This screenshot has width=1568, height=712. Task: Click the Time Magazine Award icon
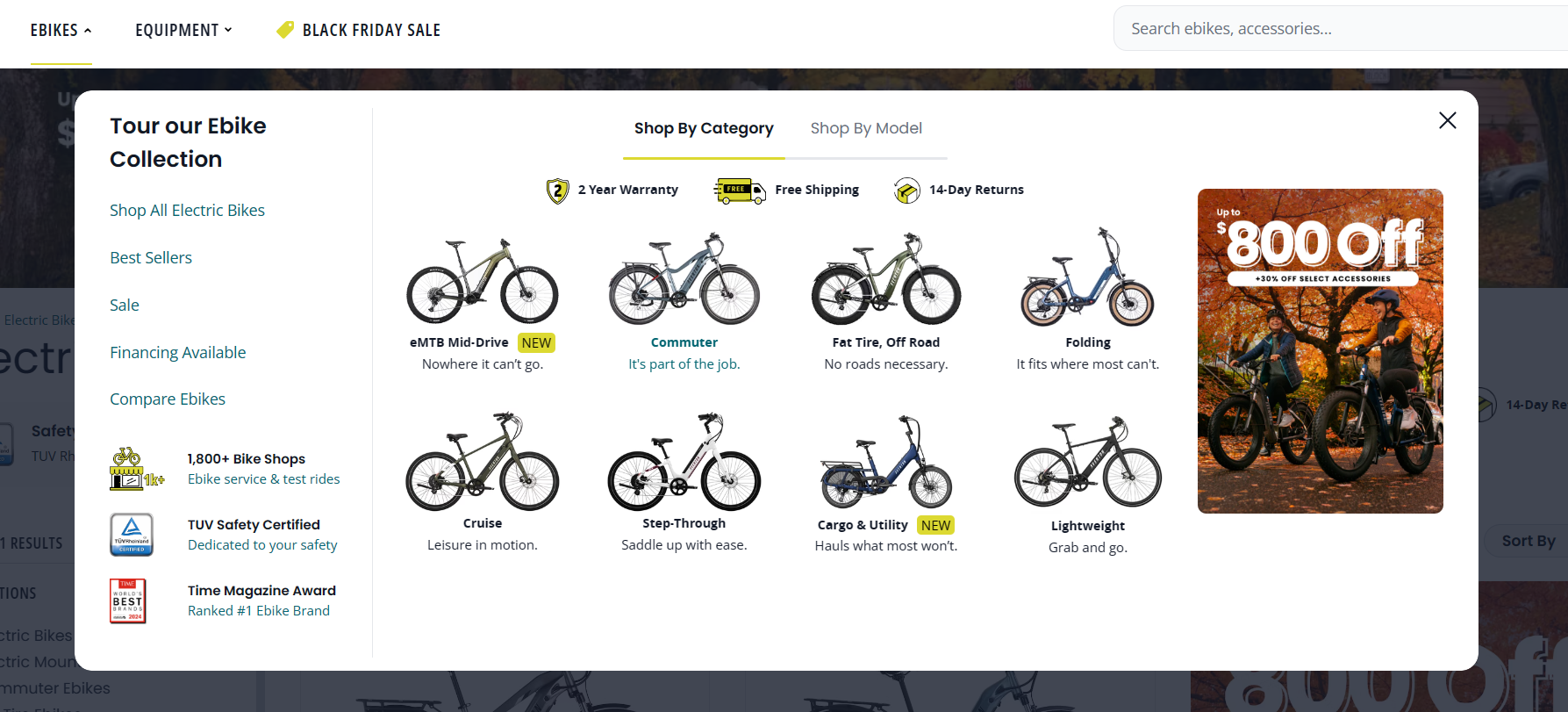tap(128, 601)
